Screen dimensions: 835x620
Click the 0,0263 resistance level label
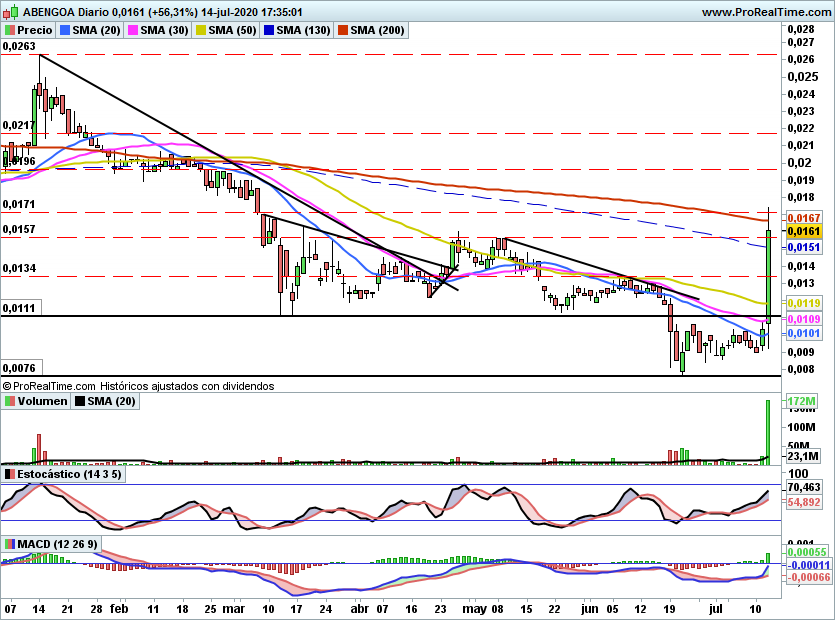click(19, 46)
